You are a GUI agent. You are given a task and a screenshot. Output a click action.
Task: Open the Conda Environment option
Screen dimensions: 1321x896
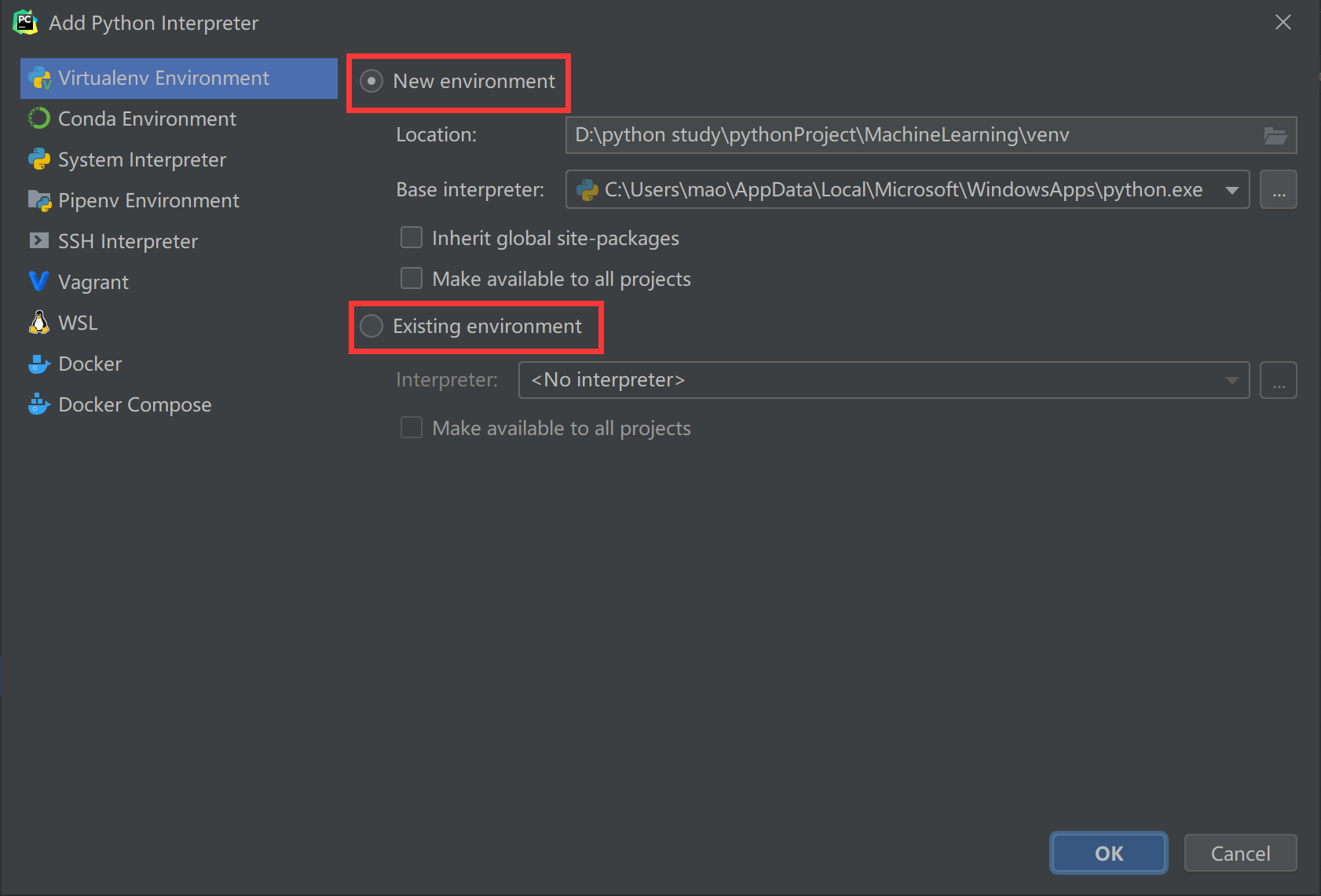pyautogui.click(x=146, y=119)
